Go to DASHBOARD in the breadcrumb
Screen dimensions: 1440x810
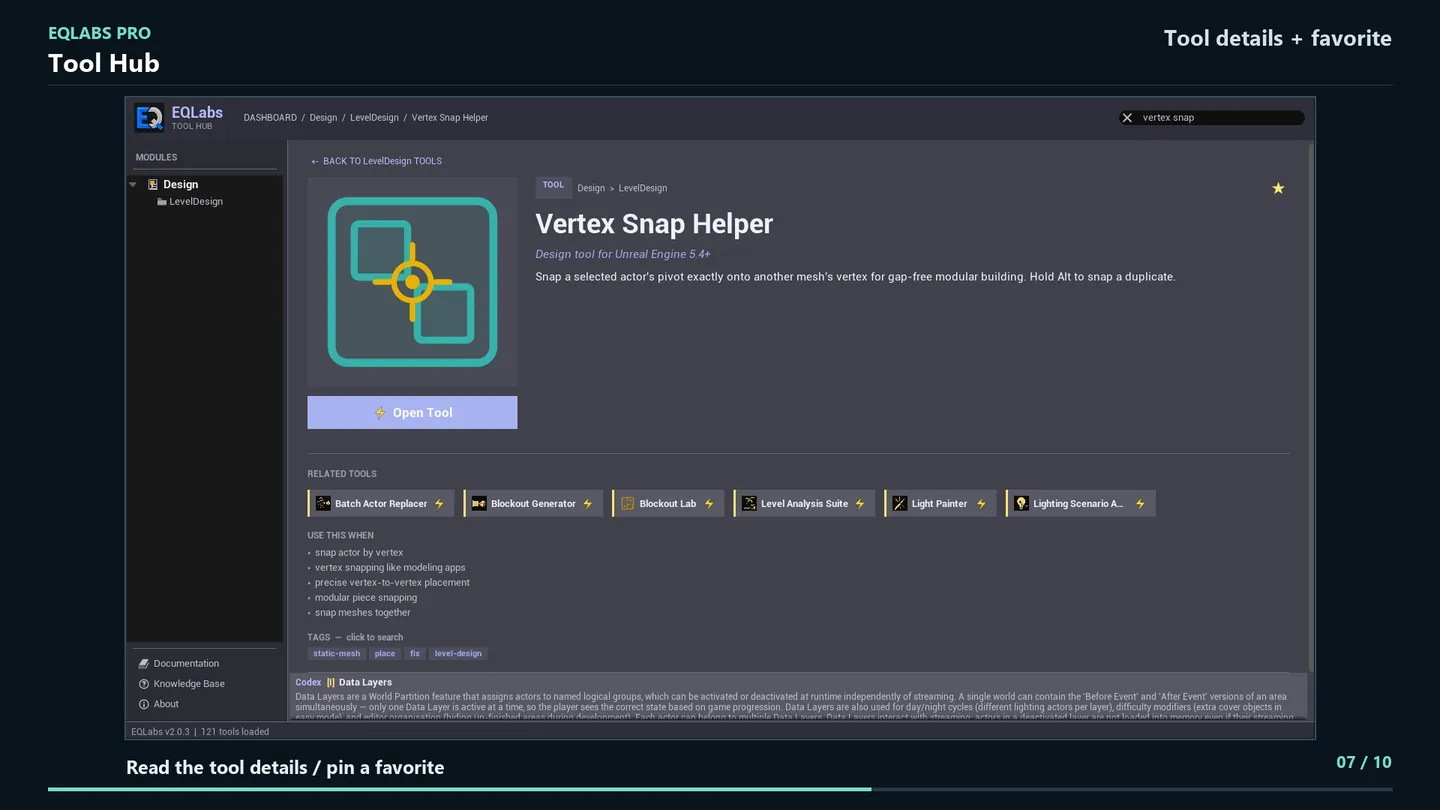point(270,118)
